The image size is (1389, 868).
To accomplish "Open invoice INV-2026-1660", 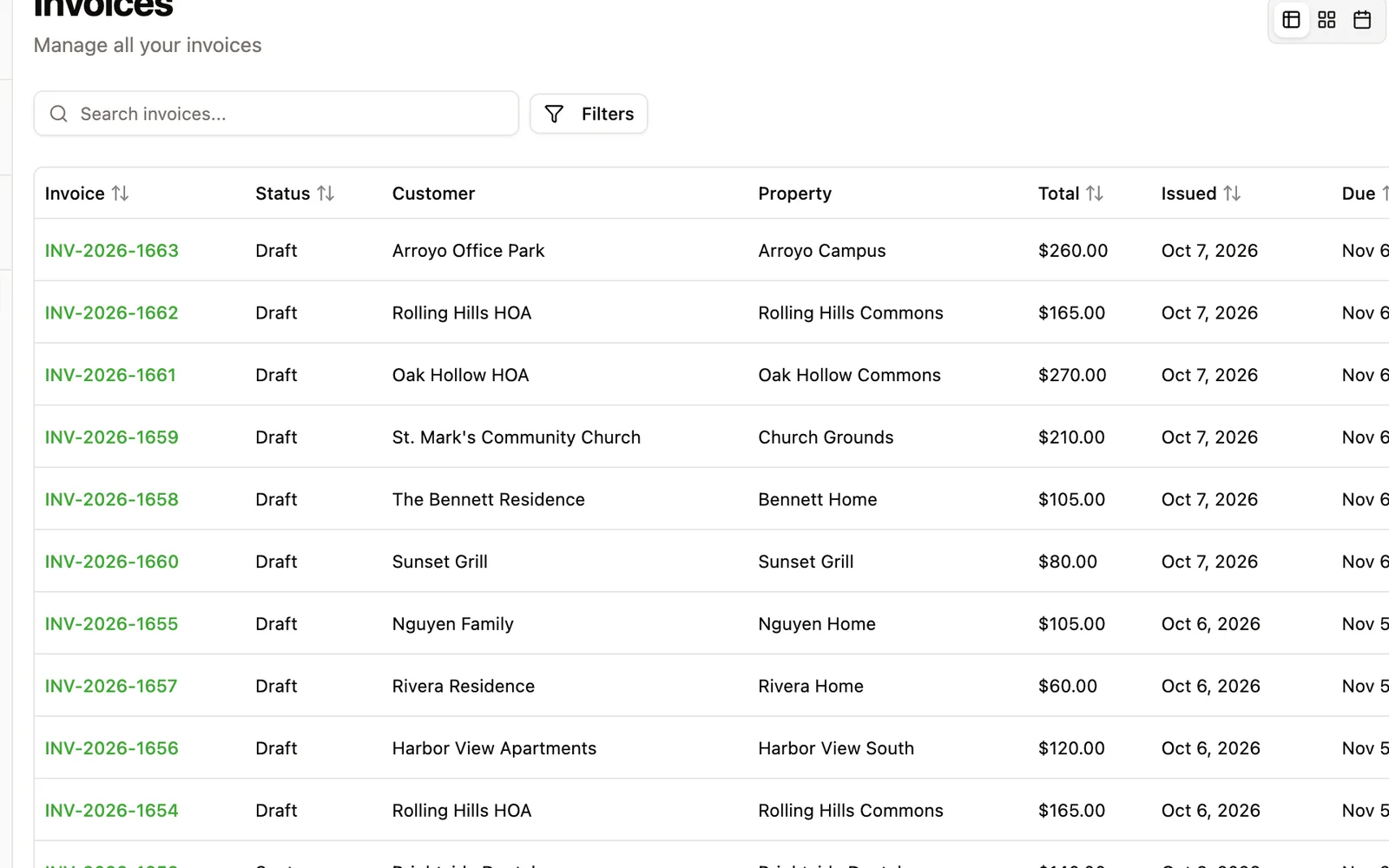I will (x=112, y=562).
